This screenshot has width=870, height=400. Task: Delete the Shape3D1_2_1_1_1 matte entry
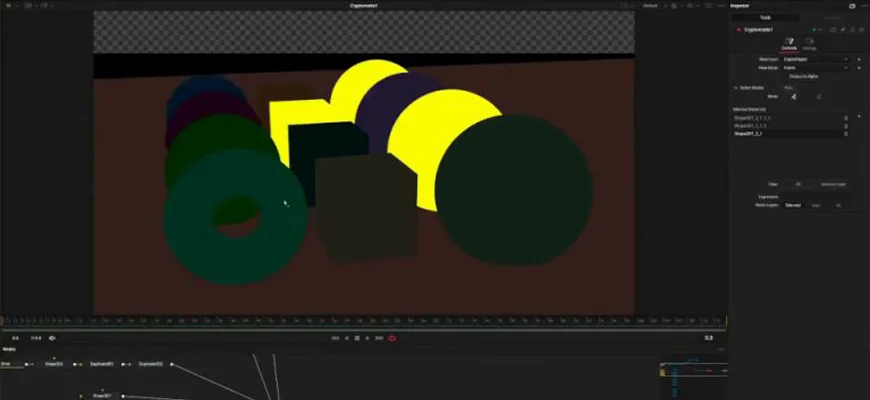click(x=846, y=118)
